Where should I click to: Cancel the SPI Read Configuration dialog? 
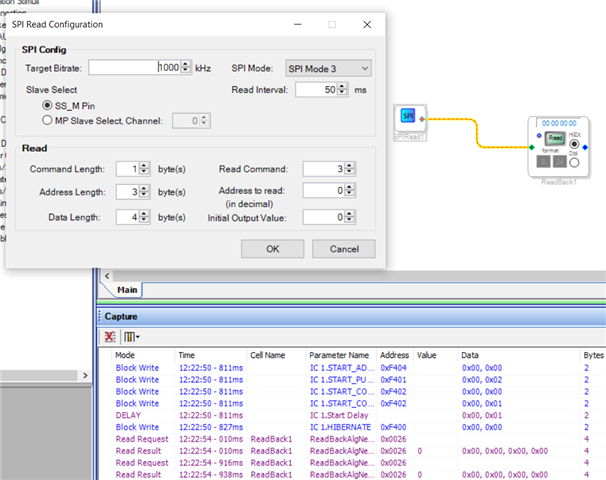[344, 249]
